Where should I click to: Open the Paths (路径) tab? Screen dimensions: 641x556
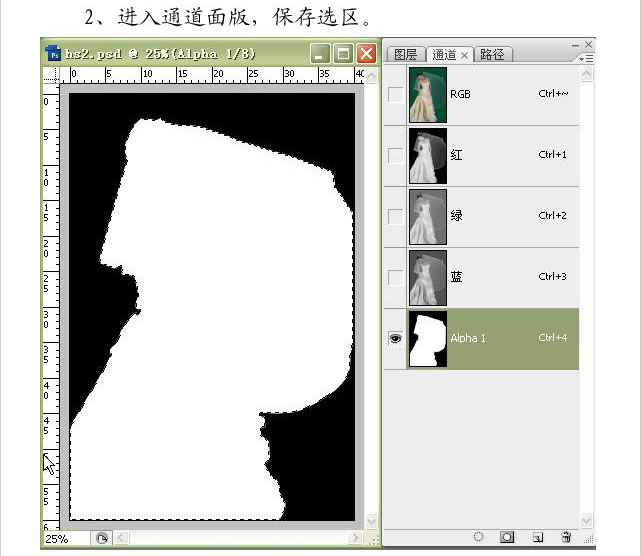point(492,54)
